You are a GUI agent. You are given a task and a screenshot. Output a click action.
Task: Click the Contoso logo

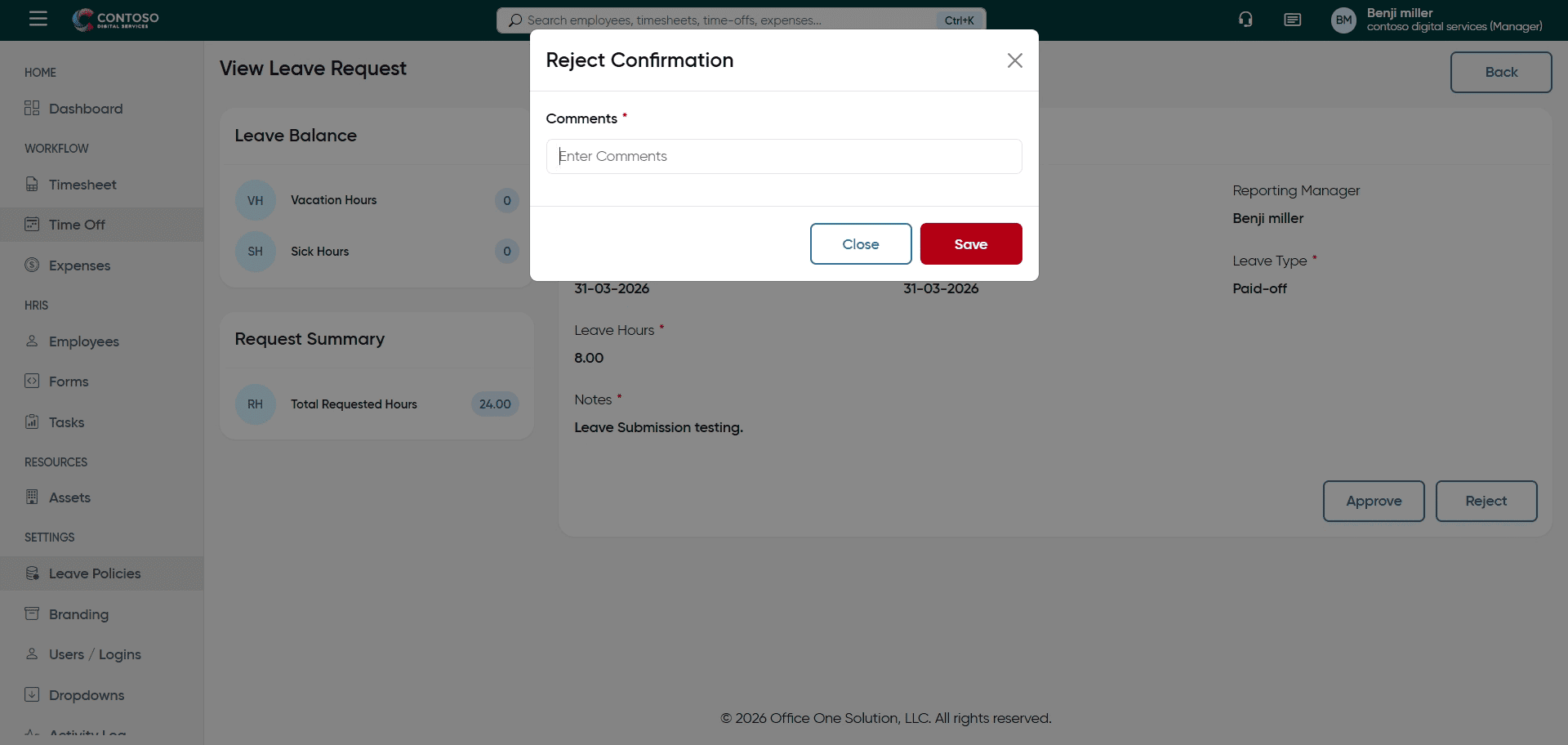pyautogui.click(x=116, y=20)
